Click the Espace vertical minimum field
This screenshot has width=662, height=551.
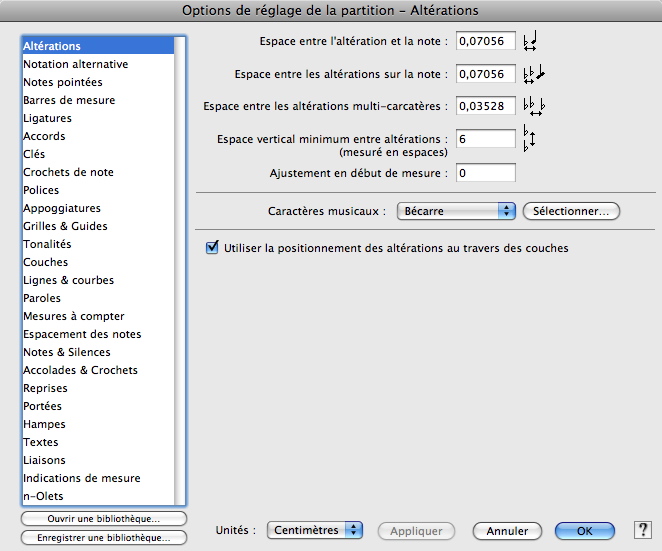coord(486,139)
